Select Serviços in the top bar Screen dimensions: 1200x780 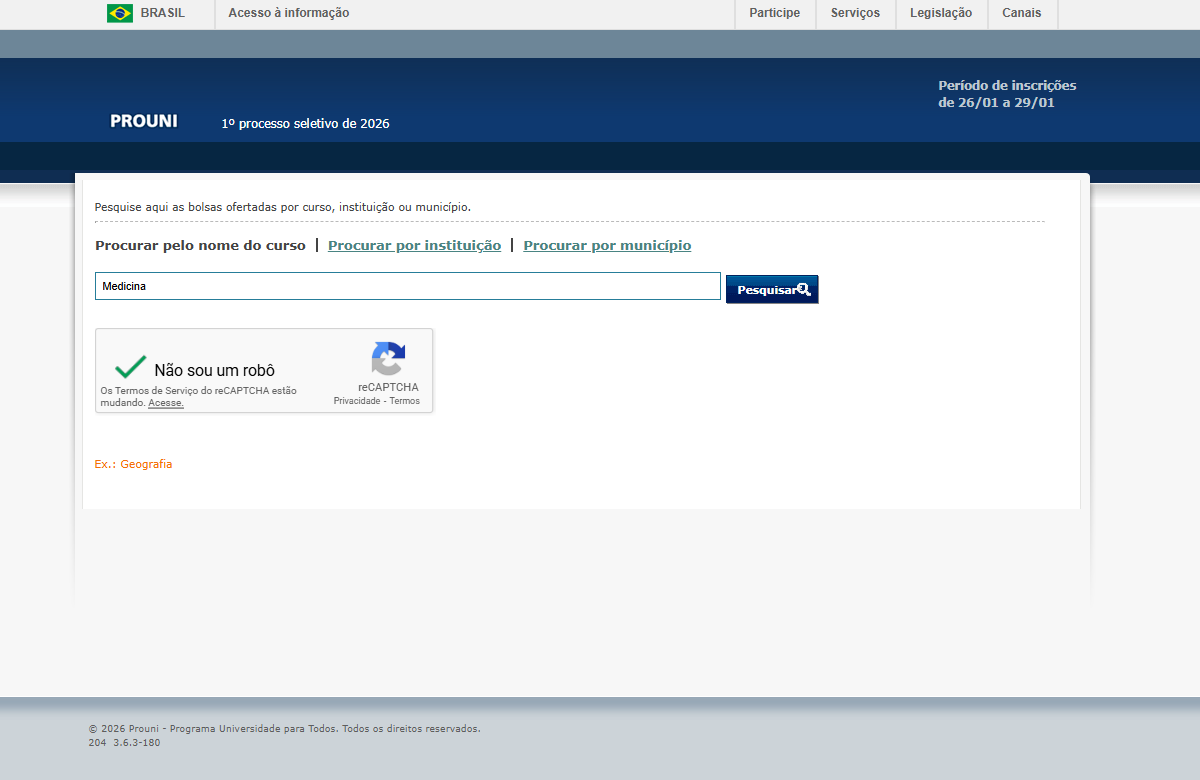coord(855,13)
